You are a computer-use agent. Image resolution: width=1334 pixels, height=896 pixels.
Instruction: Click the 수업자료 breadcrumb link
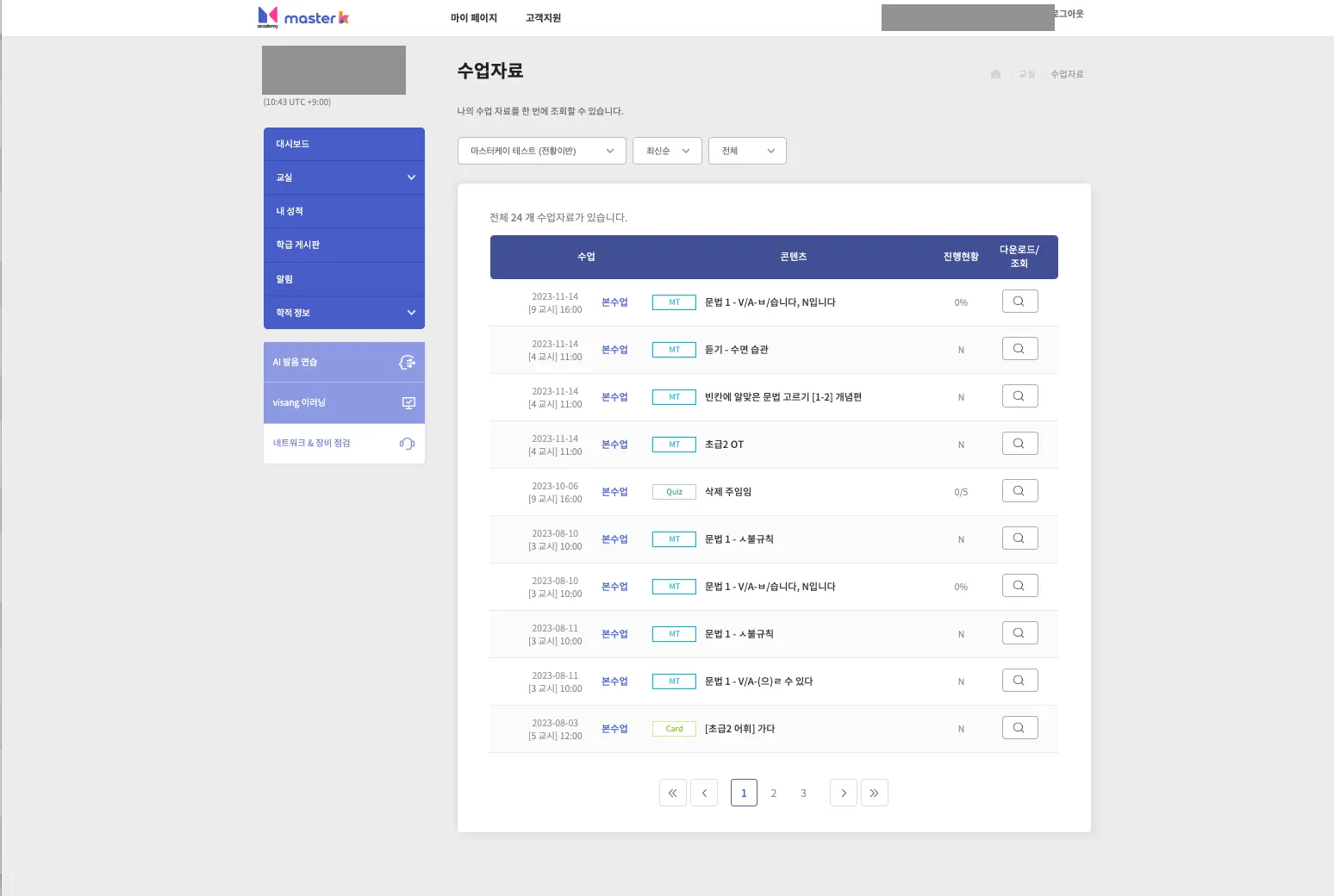[x=1067, y=74]
